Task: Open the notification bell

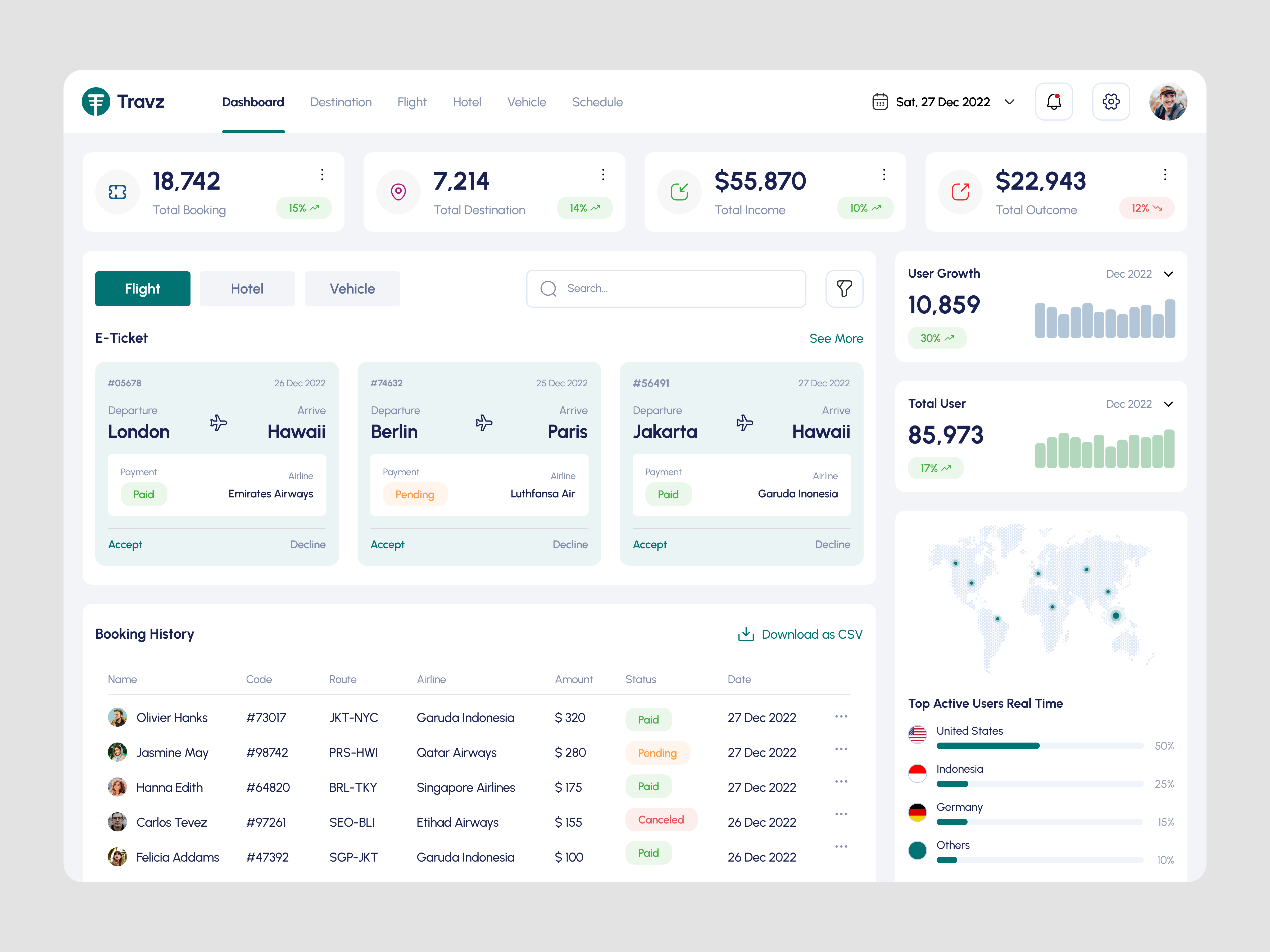Action: [x=1054, y=101]
